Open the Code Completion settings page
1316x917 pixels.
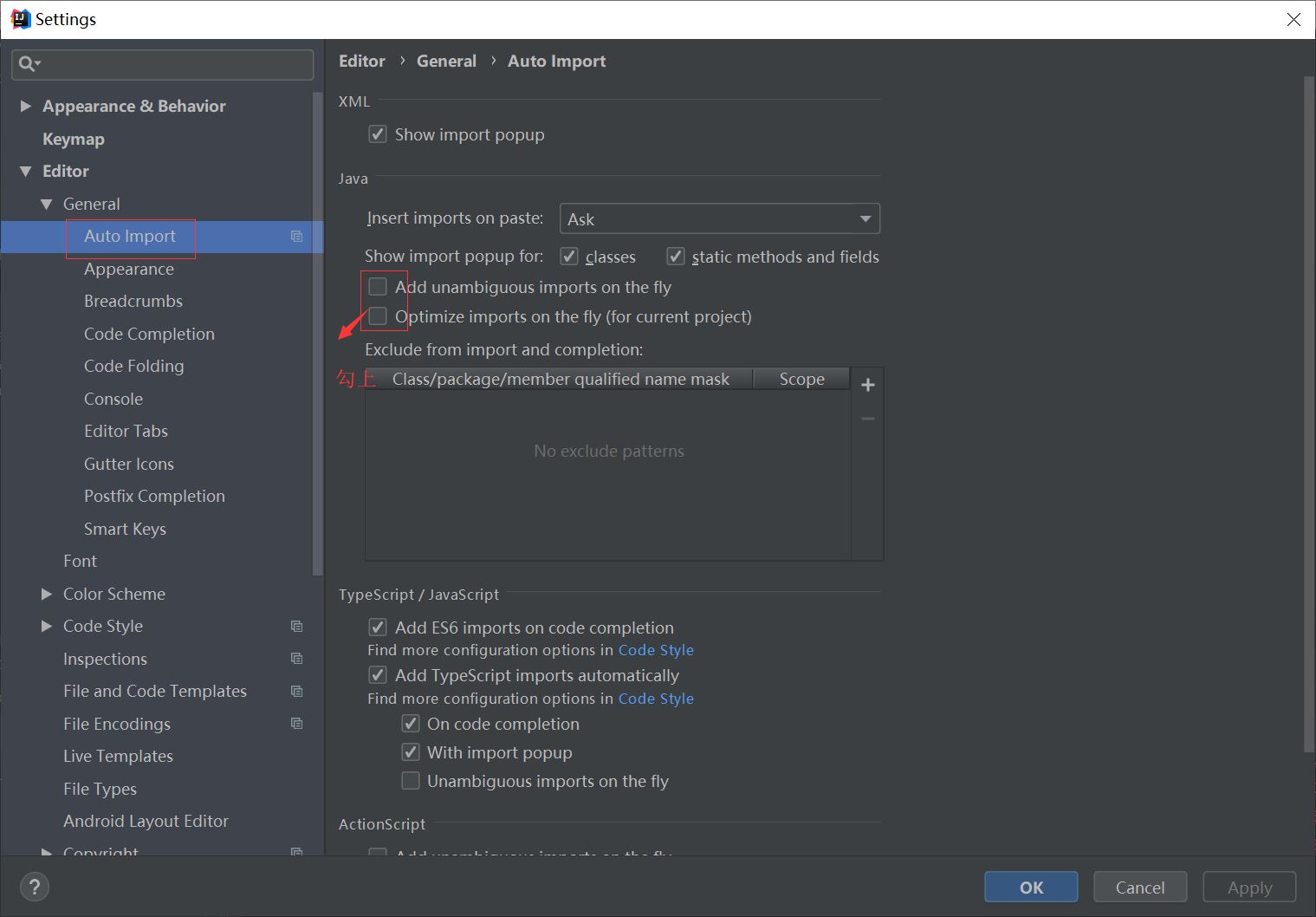click(149, 334)
